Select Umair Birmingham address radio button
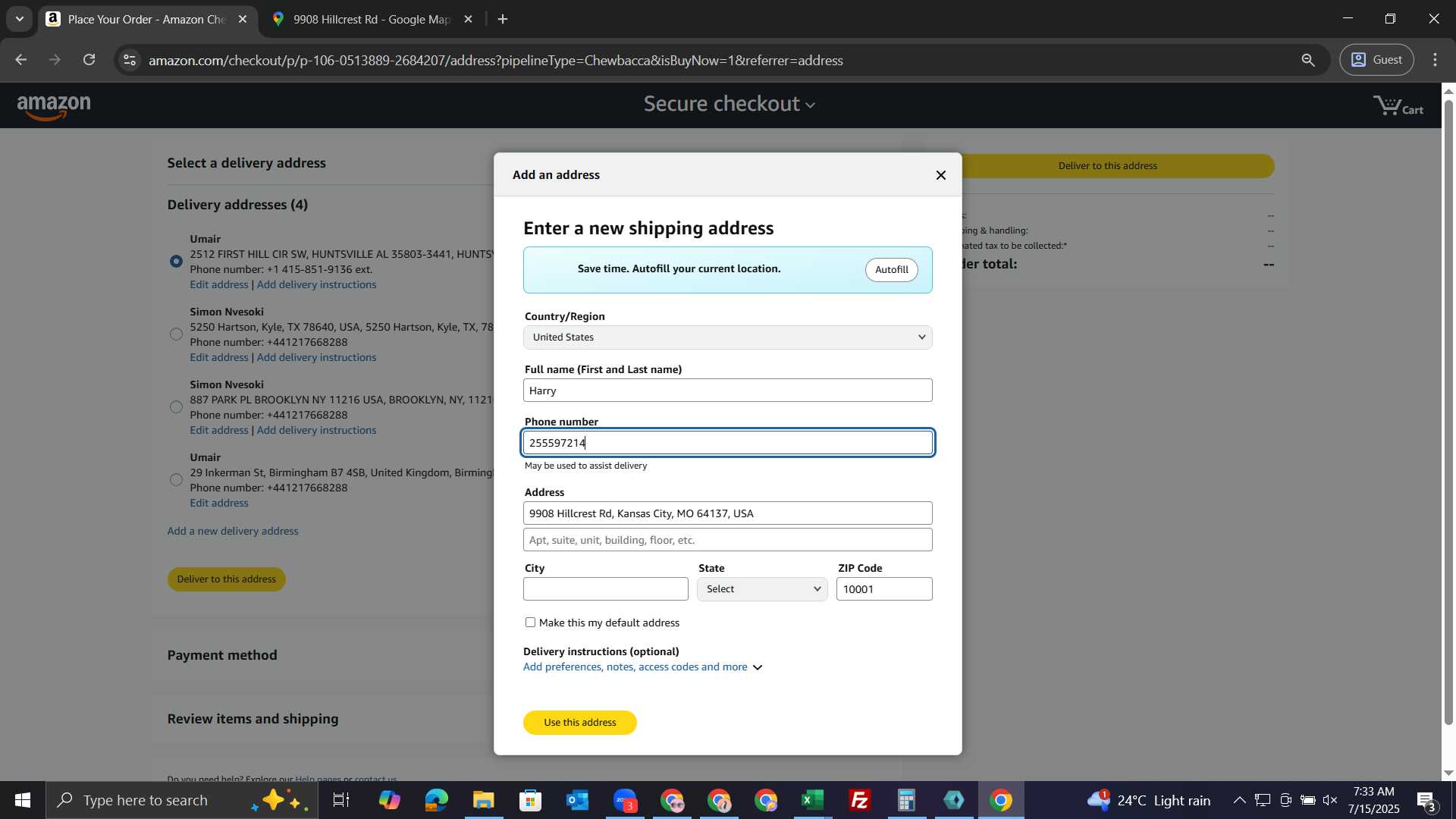Viewport: 1456px width, 819px height. pyautogui.click(x=176, y=480)
